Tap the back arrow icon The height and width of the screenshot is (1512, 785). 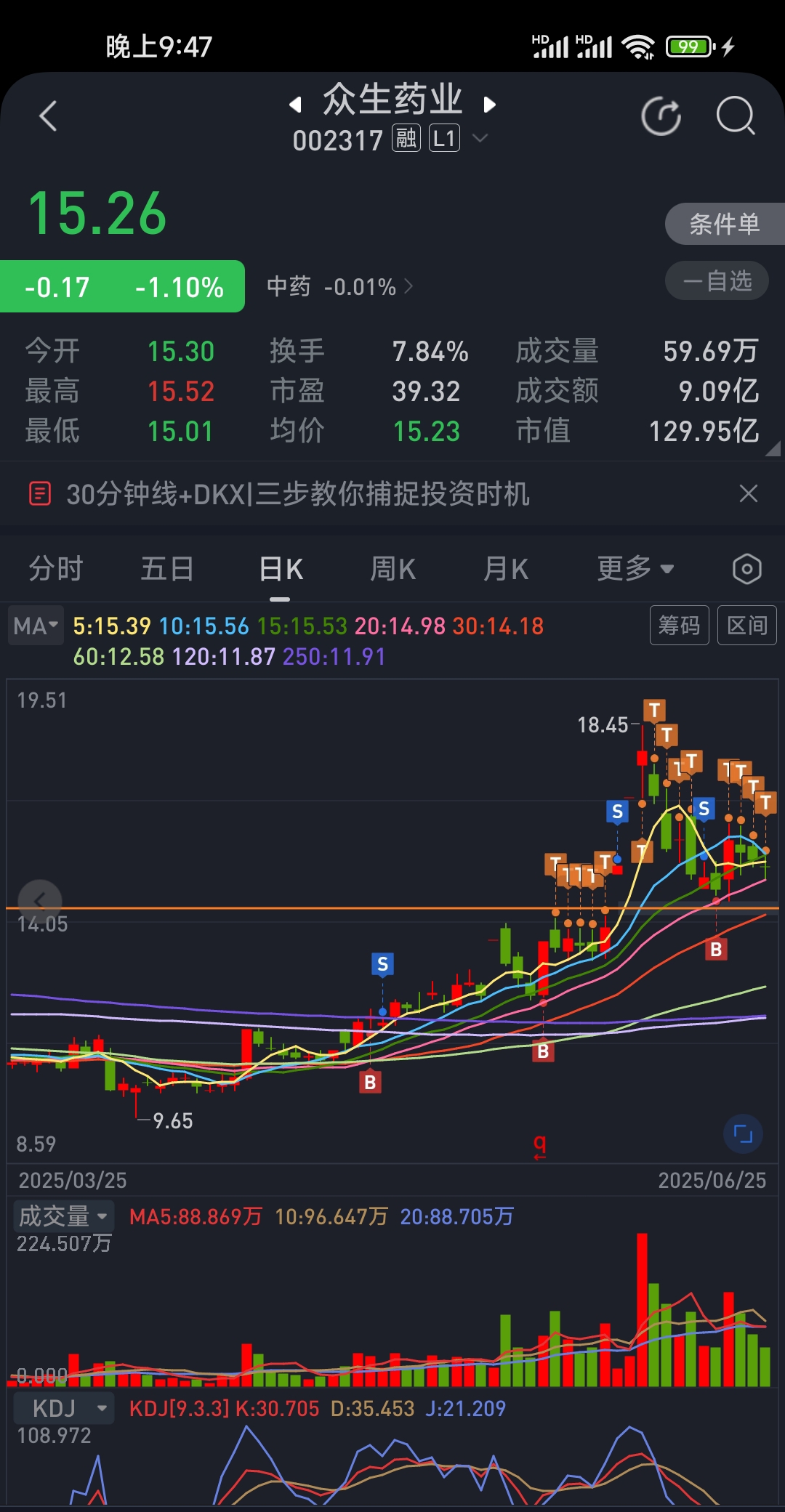(48, 116)
